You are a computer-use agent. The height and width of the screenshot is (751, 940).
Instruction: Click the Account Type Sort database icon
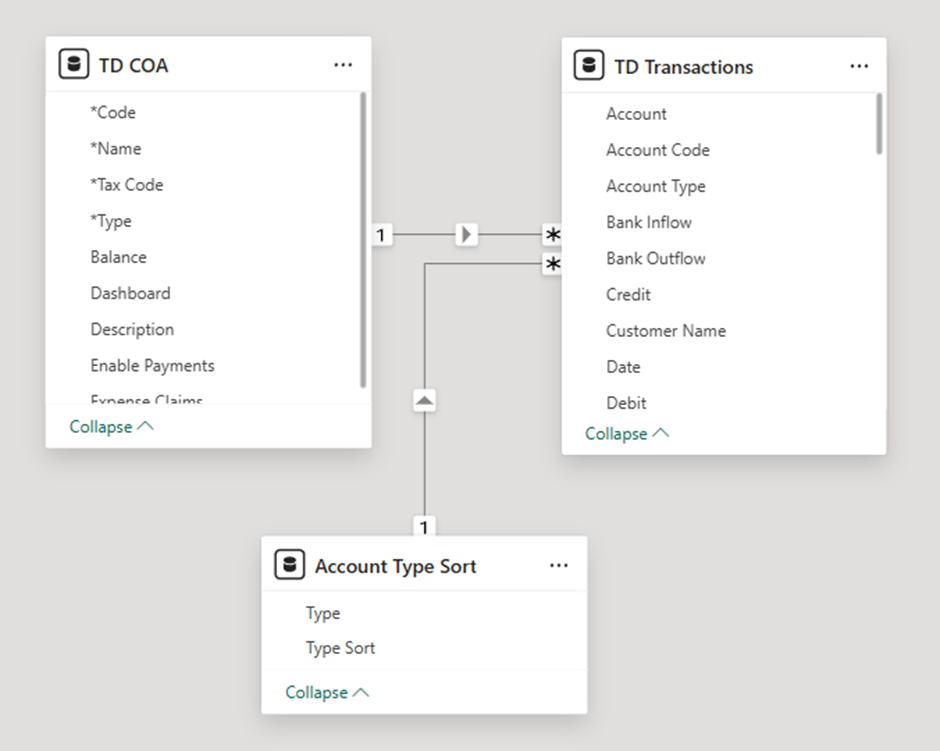[288, 564]
